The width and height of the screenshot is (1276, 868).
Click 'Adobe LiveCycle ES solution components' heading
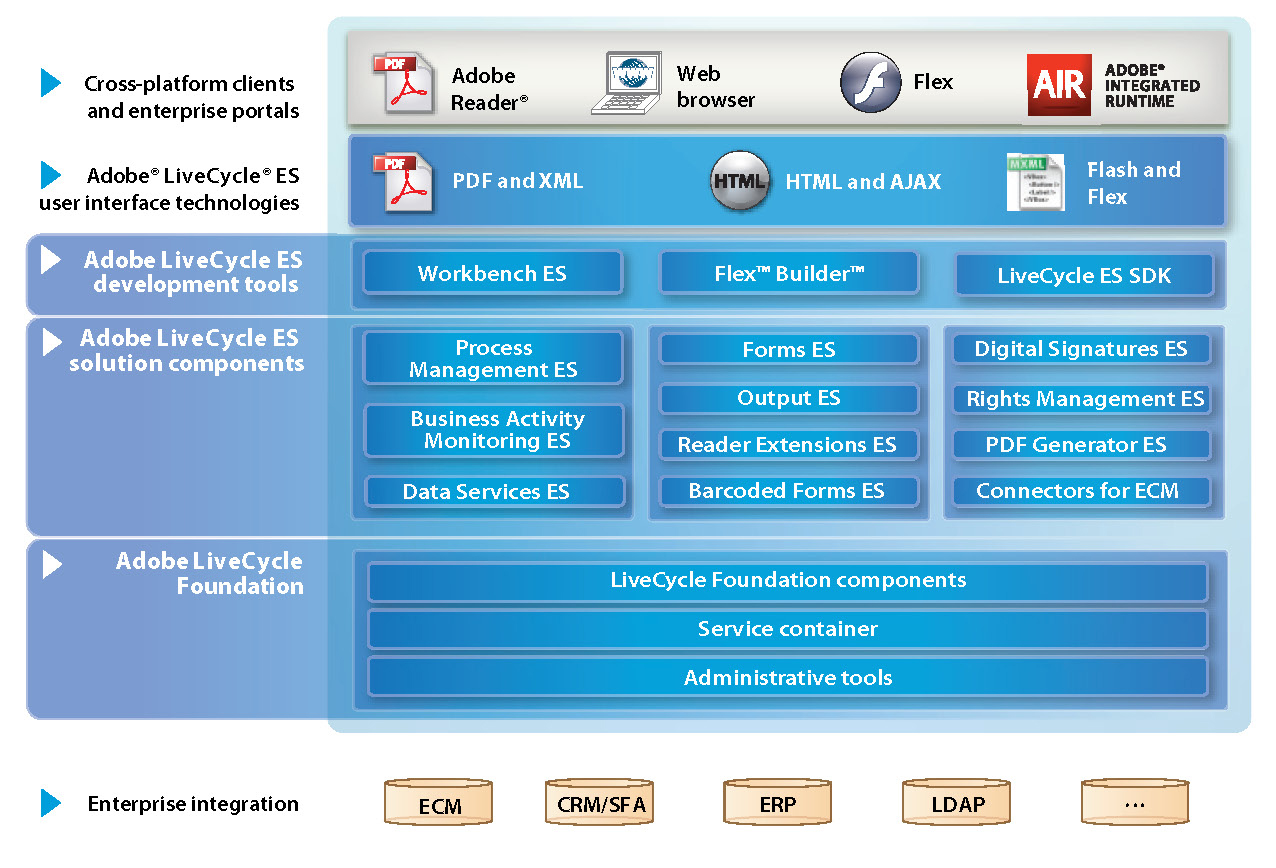(x=186, y=350)
